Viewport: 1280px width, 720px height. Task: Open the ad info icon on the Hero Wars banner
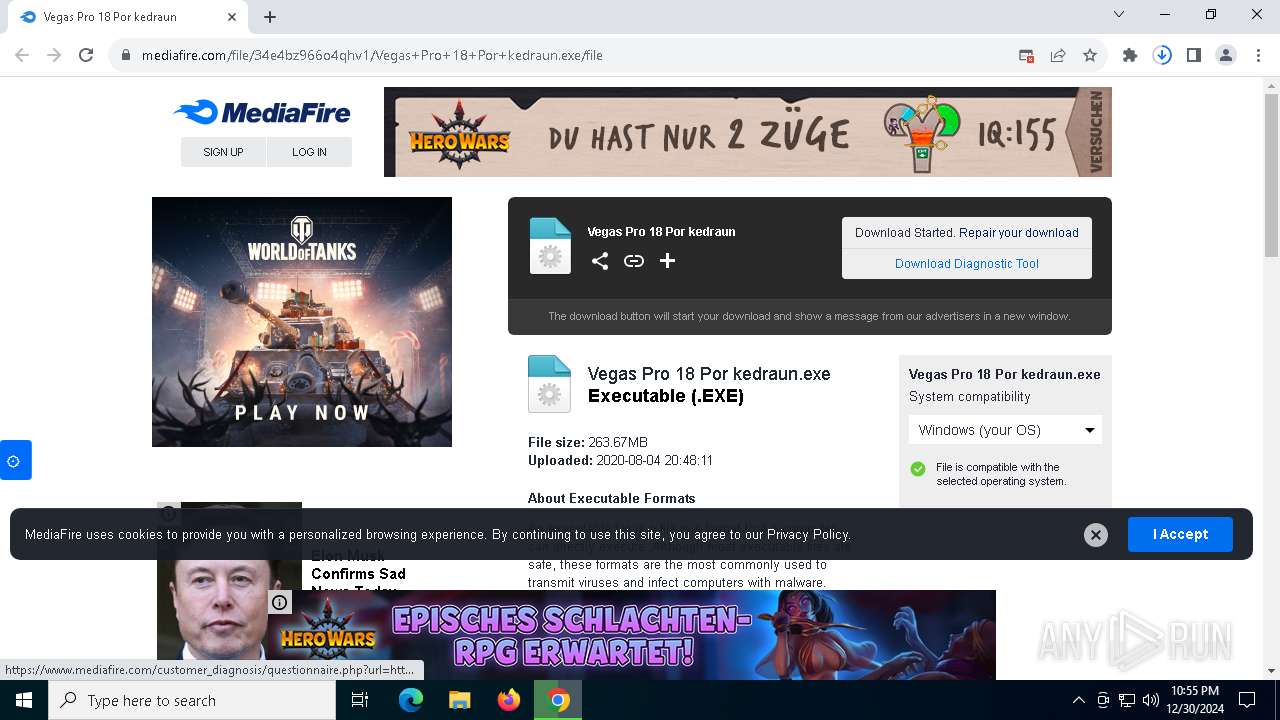click(279, 602)
